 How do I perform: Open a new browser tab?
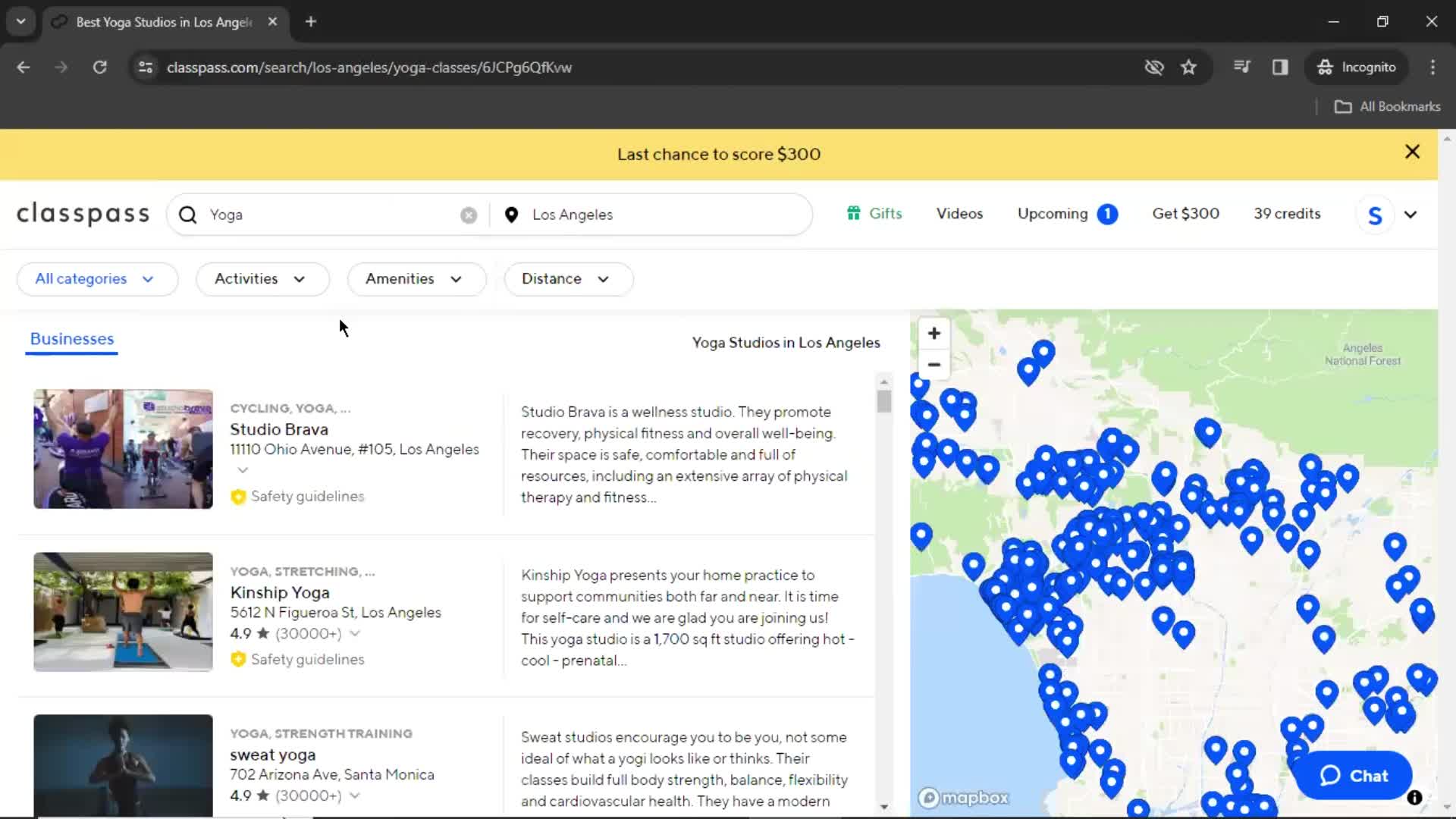click(x=311, y=22)
